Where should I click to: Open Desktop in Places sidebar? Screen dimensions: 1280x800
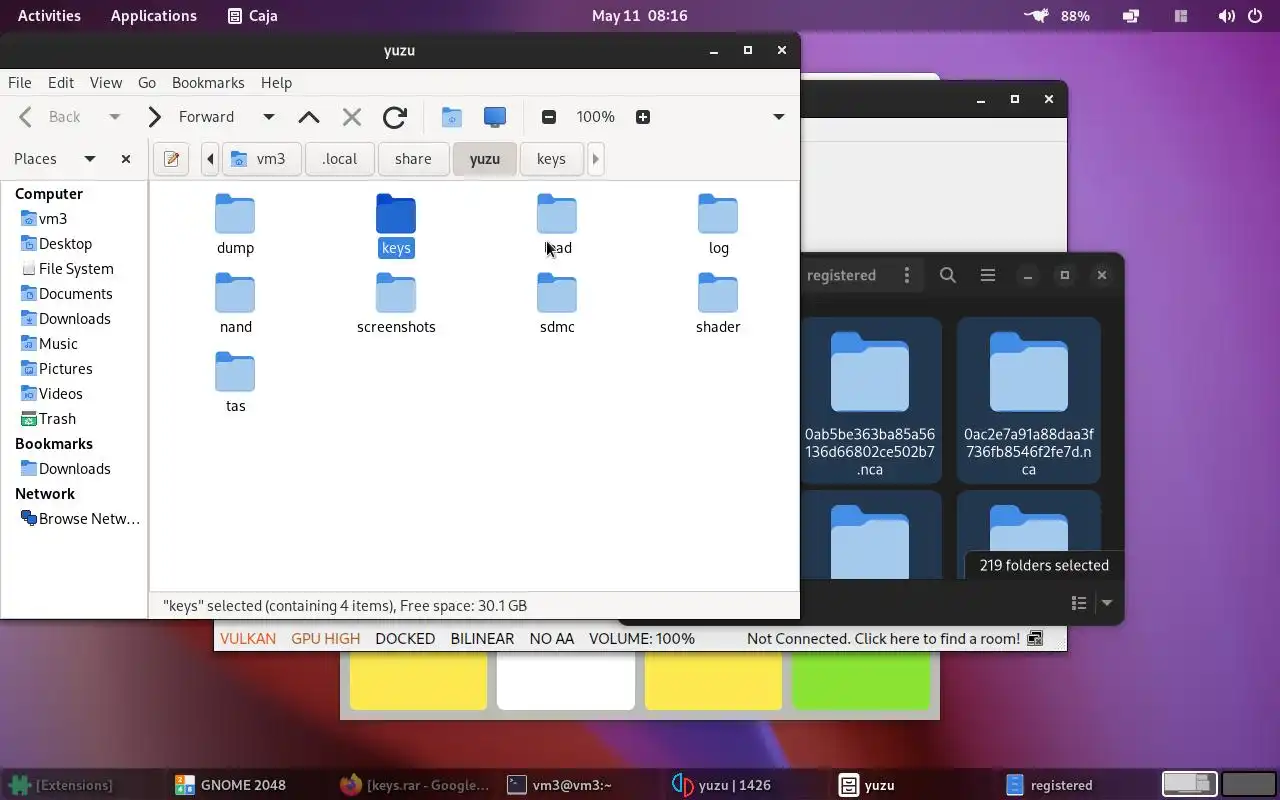(x=65, y=244)
